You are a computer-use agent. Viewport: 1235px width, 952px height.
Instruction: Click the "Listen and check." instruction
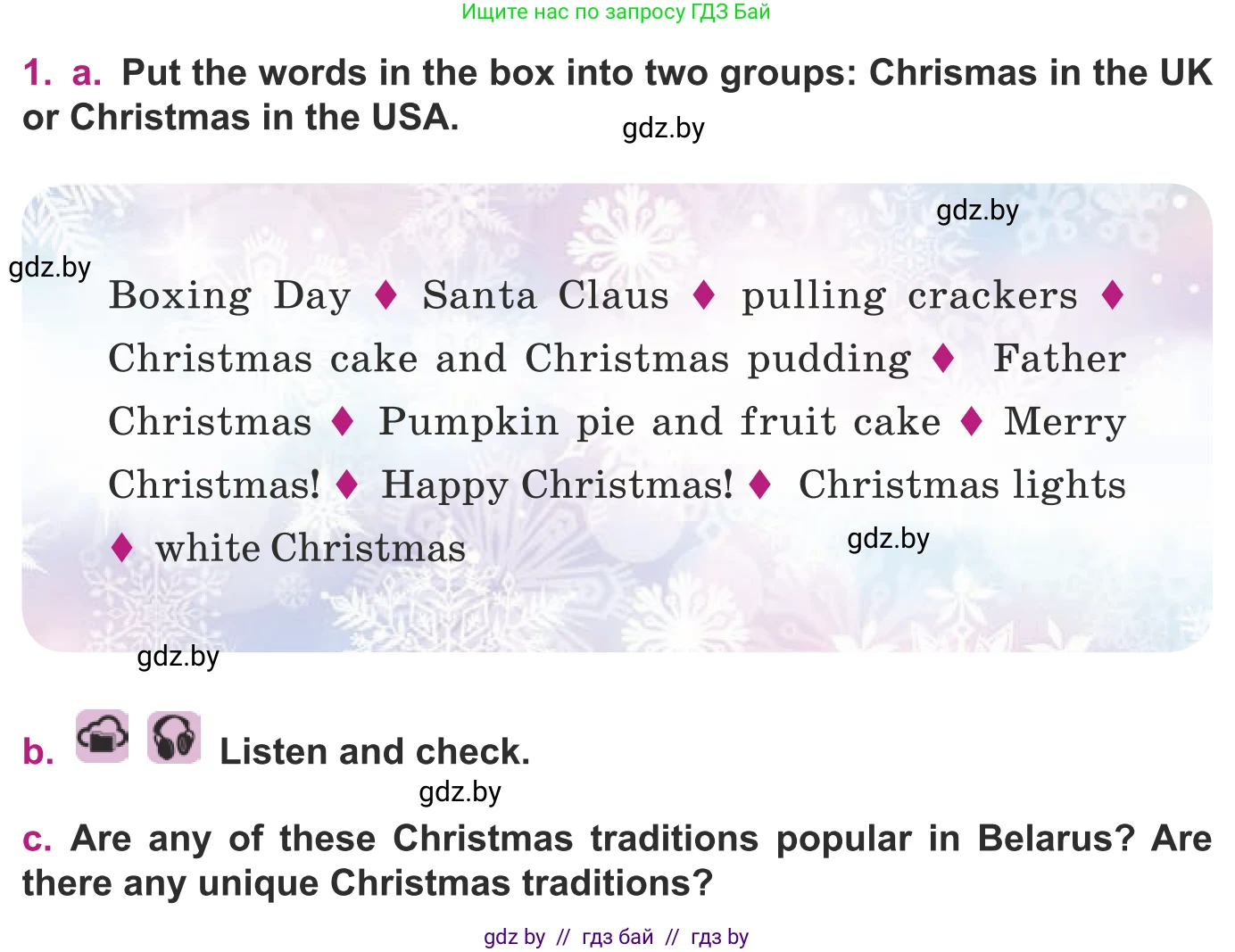(375, 751)
